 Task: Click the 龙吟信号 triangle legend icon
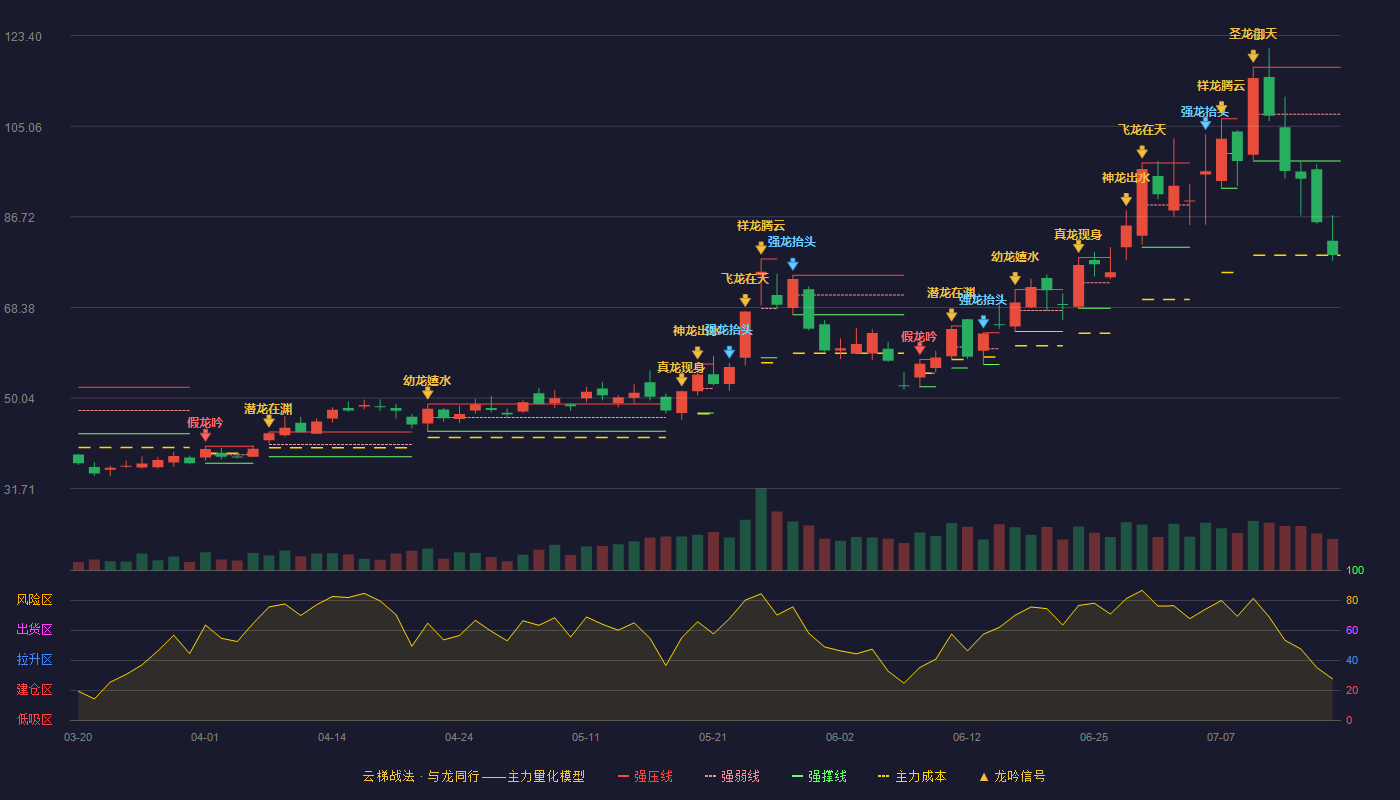(983, 777)
